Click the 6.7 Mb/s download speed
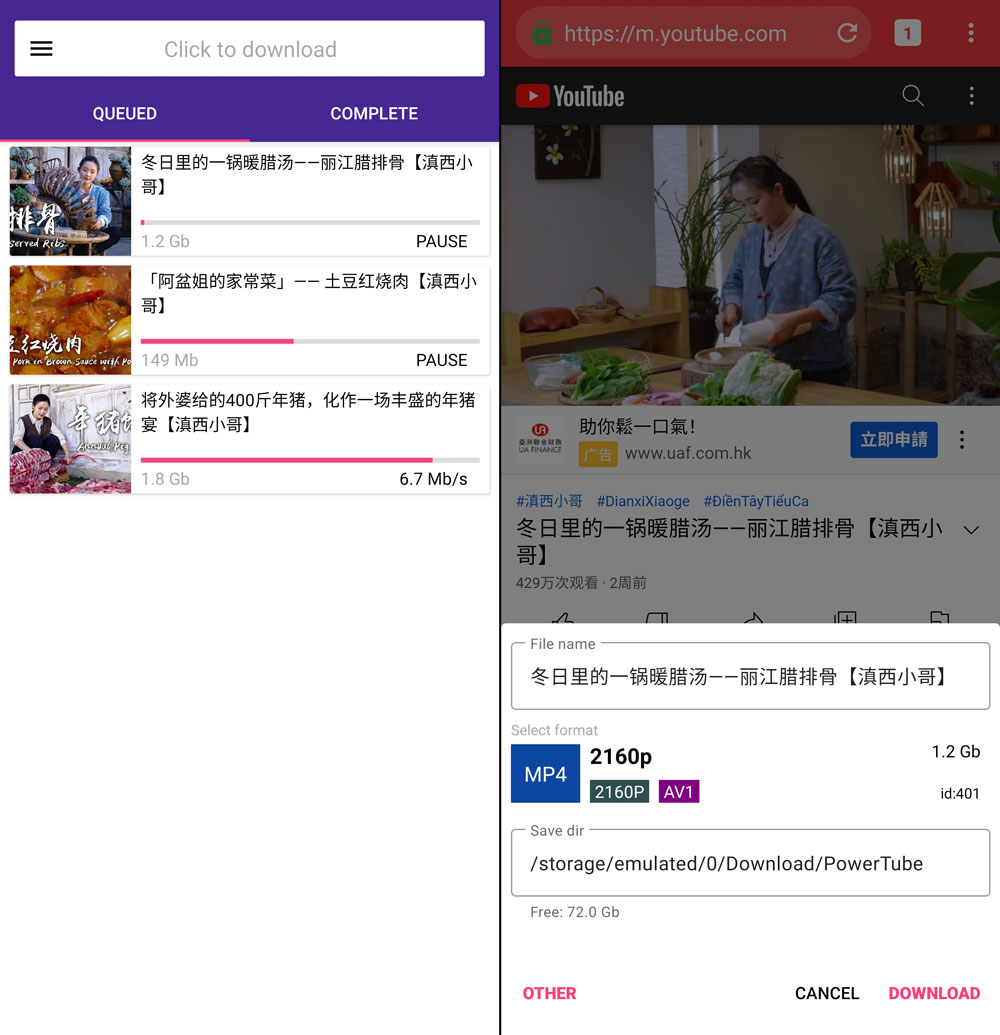1000x1035 pixels. point(433,479)
